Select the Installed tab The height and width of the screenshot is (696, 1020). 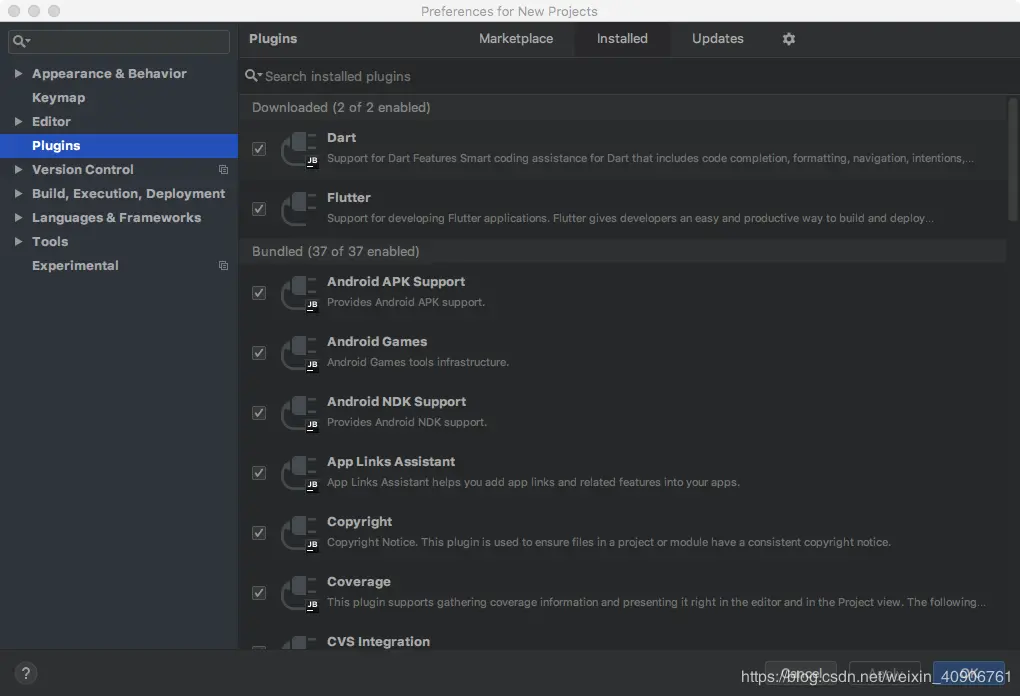622,39
